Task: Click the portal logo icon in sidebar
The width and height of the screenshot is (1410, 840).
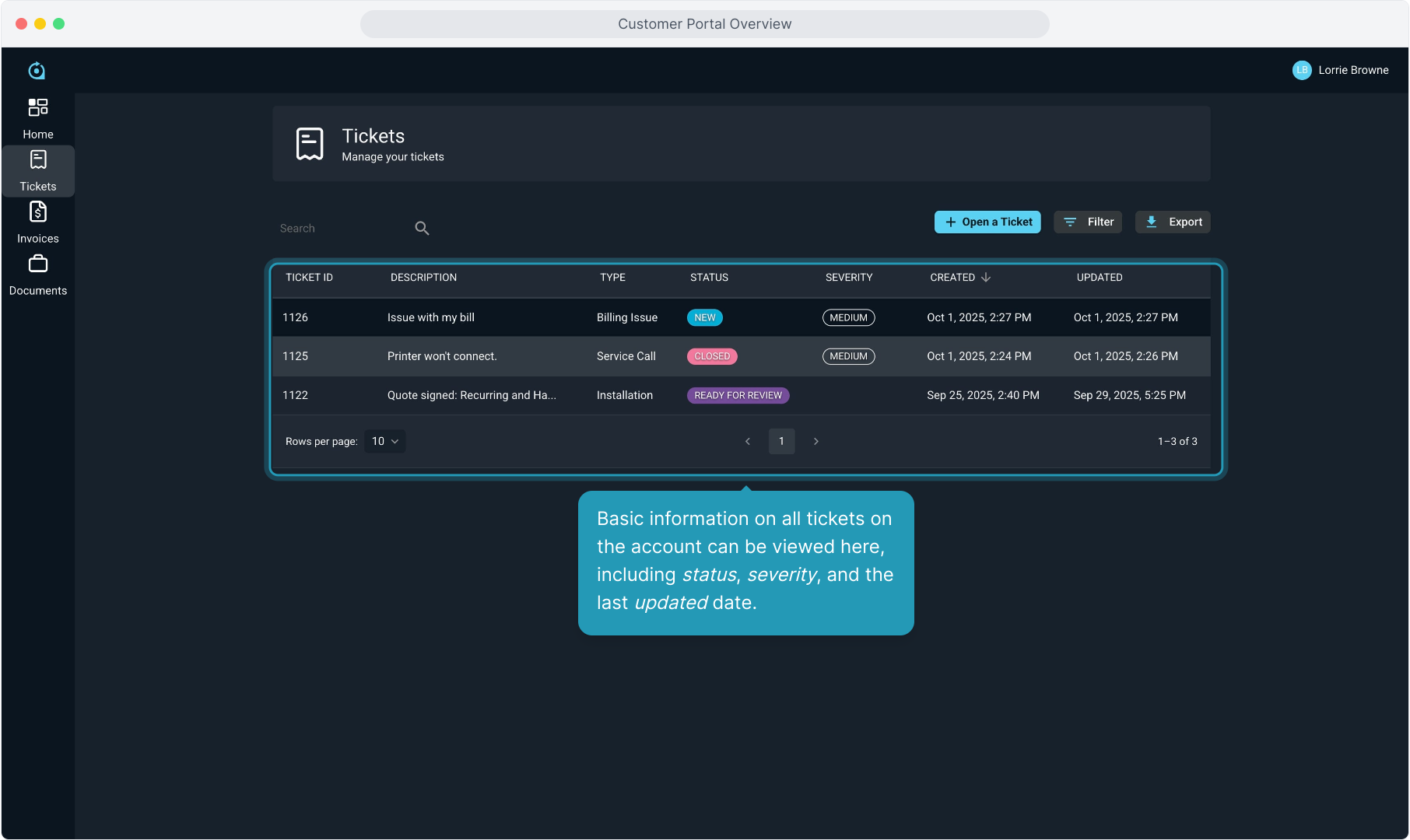Action: [x=37, y=71]
